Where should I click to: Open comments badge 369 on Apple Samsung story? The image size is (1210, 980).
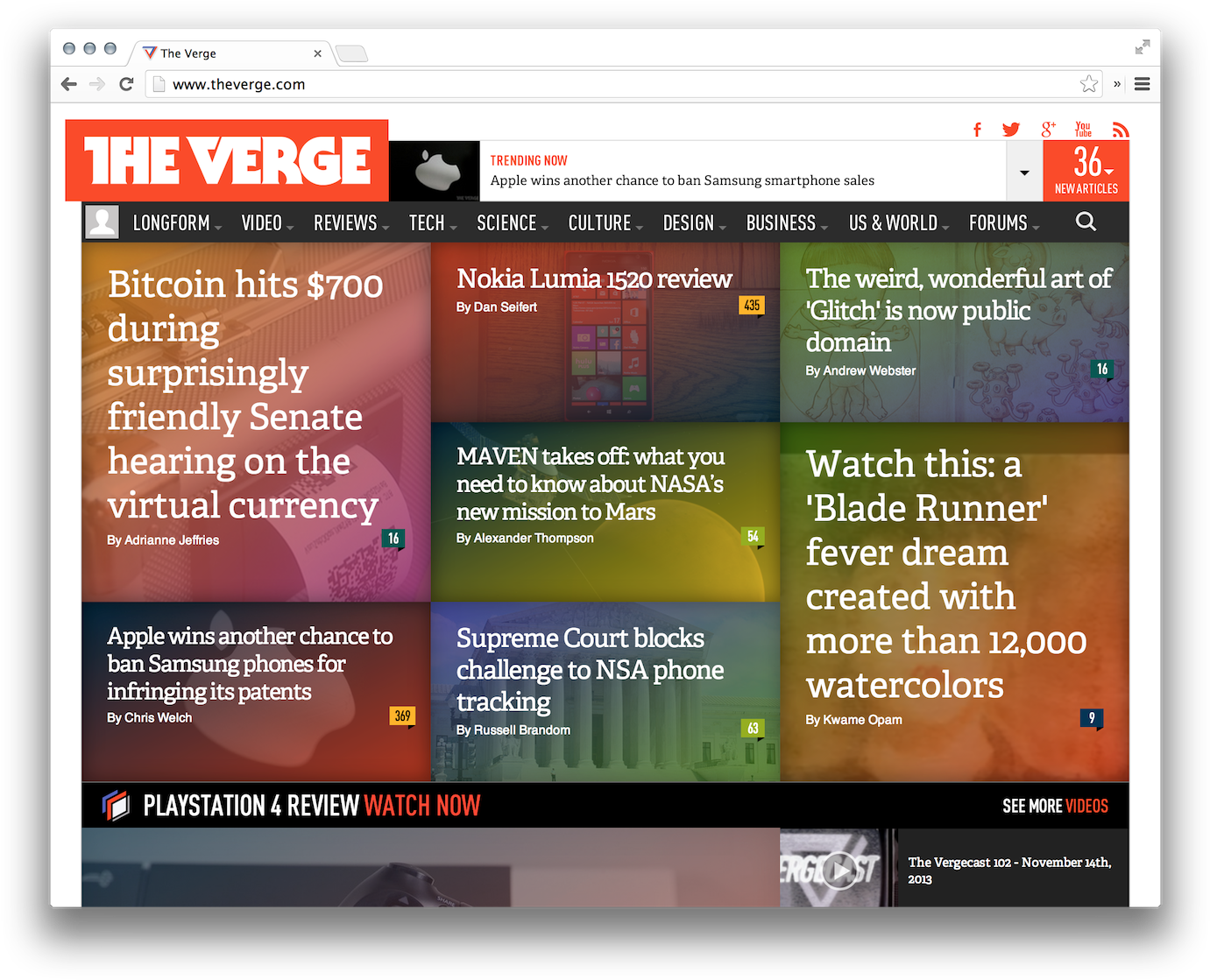(402, 716)
